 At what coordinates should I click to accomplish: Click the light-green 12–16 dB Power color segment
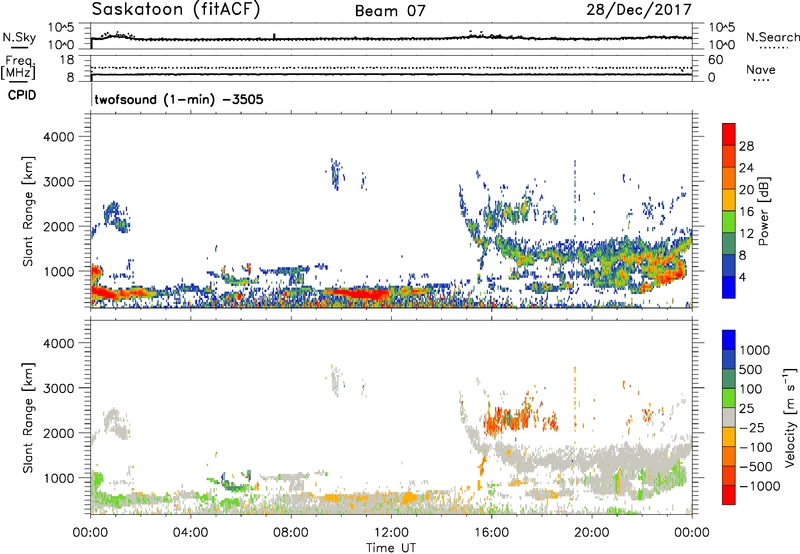(729, 222)
